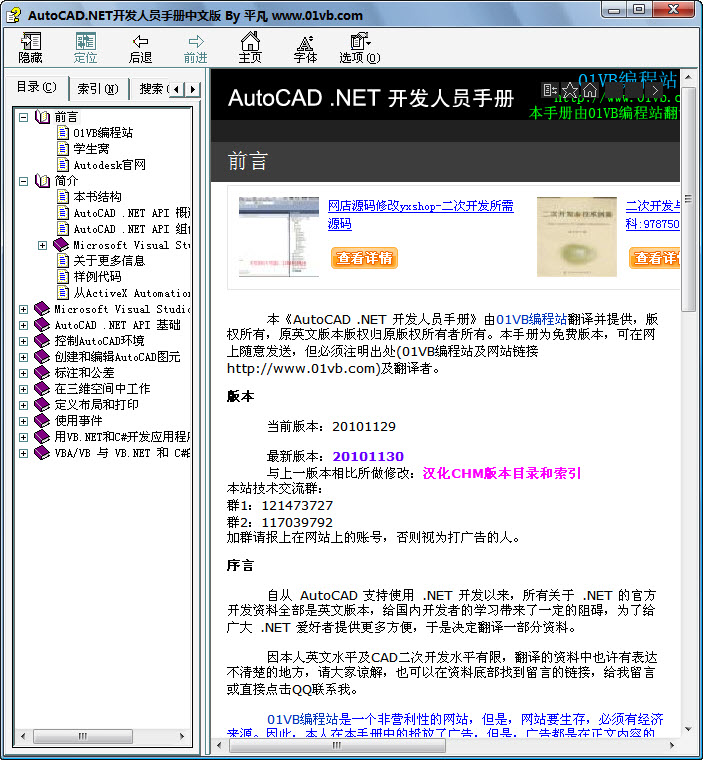This screenshot has width=703, height=760.
Task: Click the closed book icon beside 控制AutoCAD环境
Action: (x=42, y=340)
